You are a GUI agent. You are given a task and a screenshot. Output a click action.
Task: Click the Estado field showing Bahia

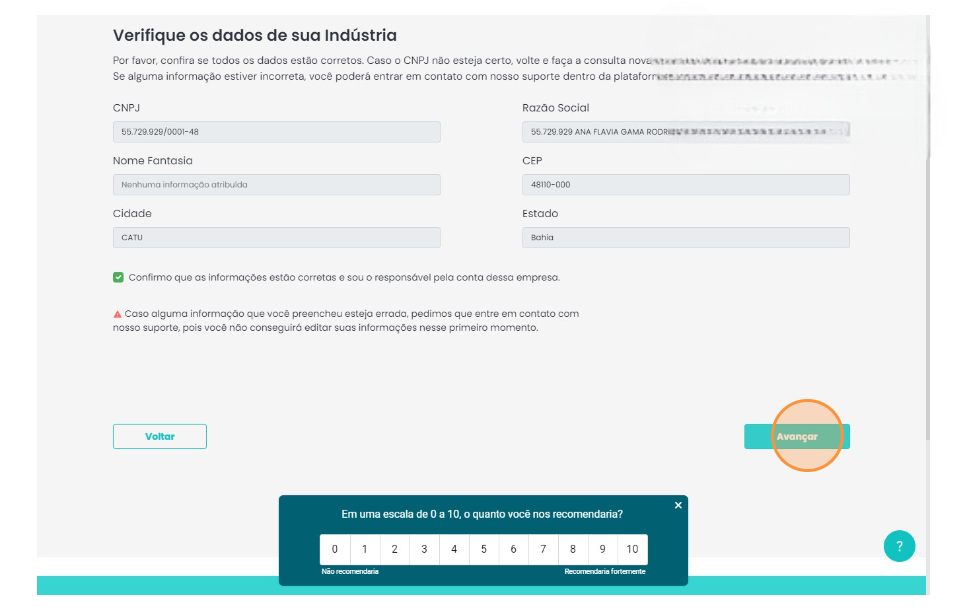[685, 238]
